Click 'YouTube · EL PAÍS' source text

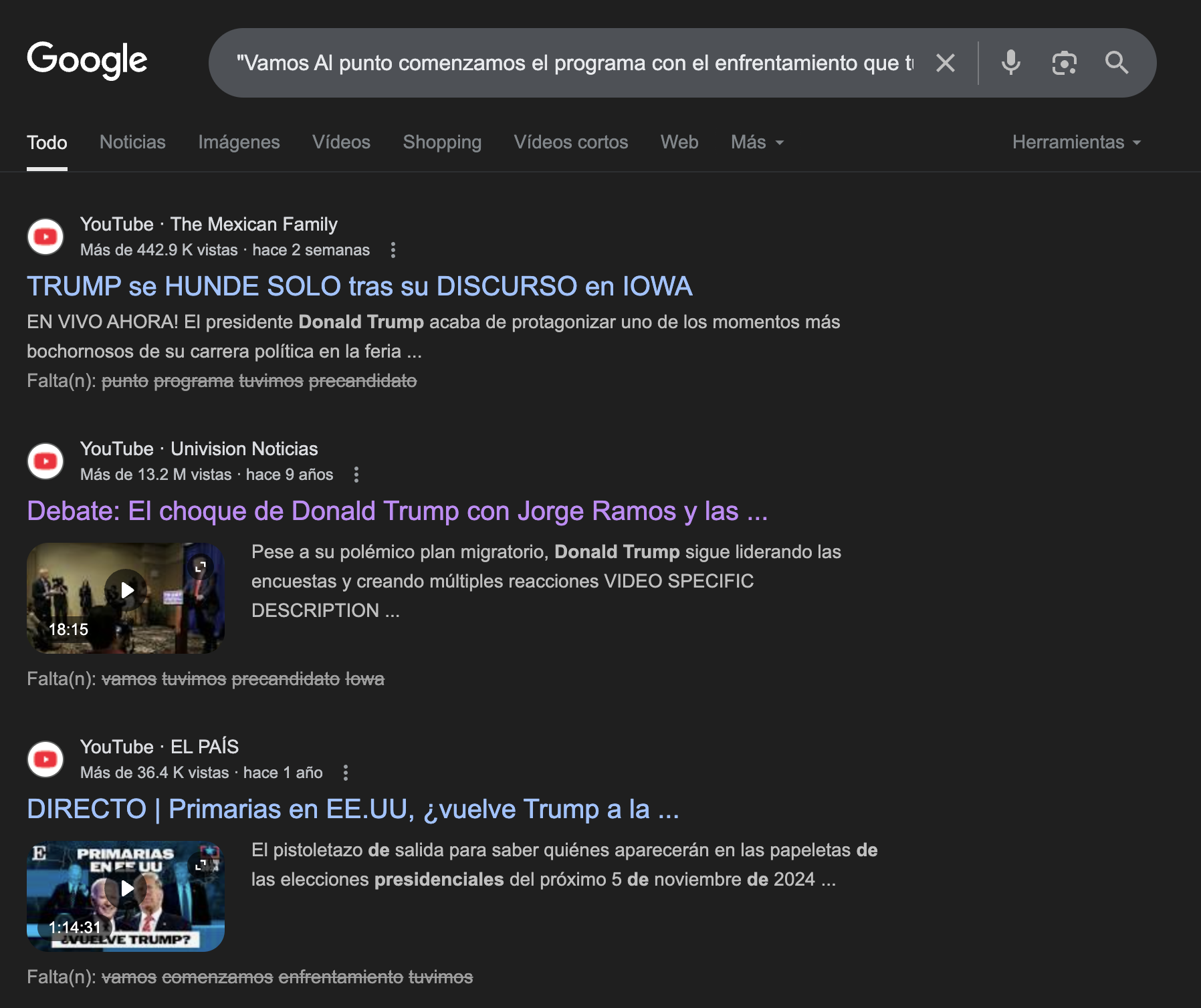click(x=159, y=747)
